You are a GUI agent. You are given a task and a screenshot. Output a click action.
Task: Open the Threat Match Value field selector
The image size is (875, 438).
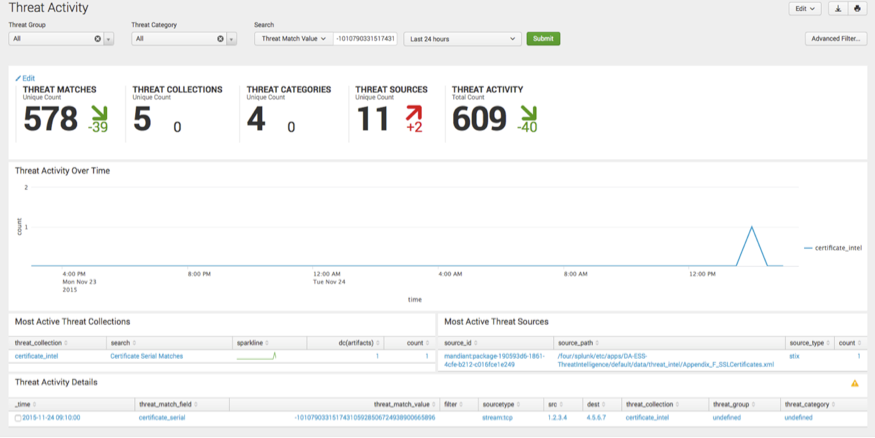click(293, 39)
